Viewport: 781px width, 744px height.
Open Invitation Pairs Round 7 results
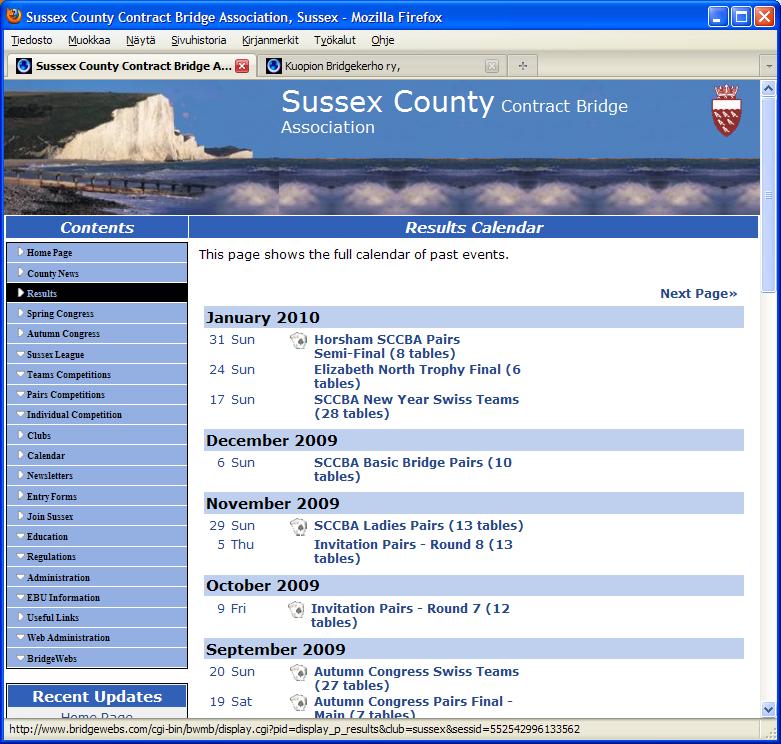click(410, 616)
